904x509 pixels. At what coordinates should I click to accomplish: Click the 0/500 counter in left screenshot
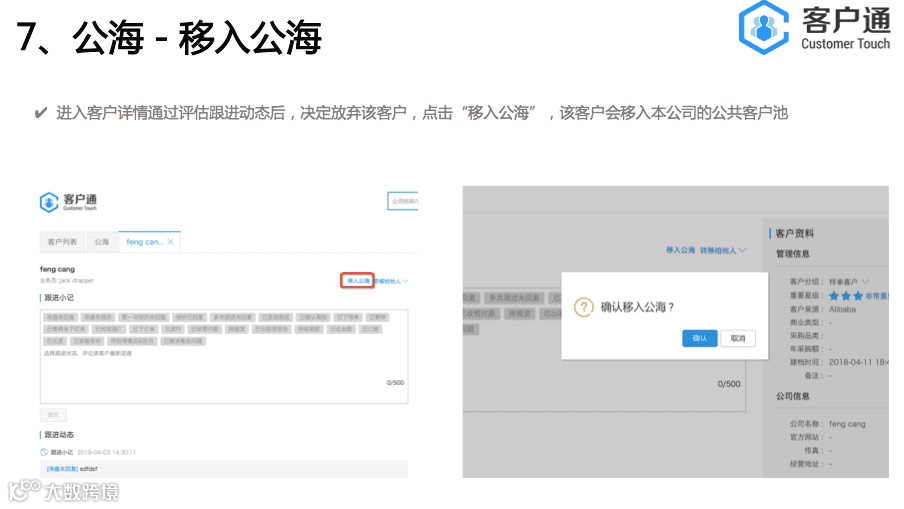pyautogui.click(x=395, y=383)
